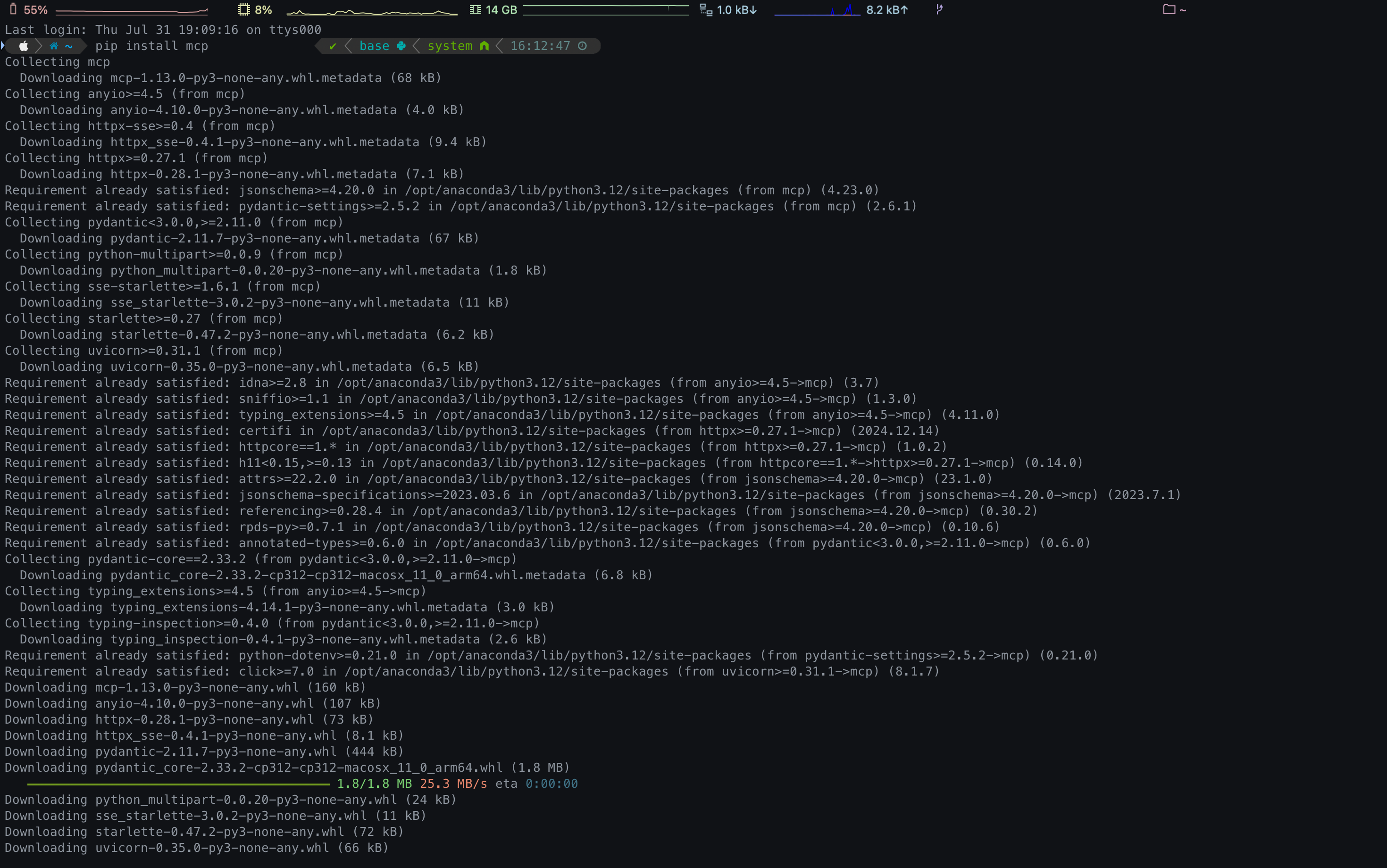The height and width of the screenshot is (868, 1387).
Task: Click the Apple logo prompt segment
Action: pyautogui.click(x=24, y=46)
